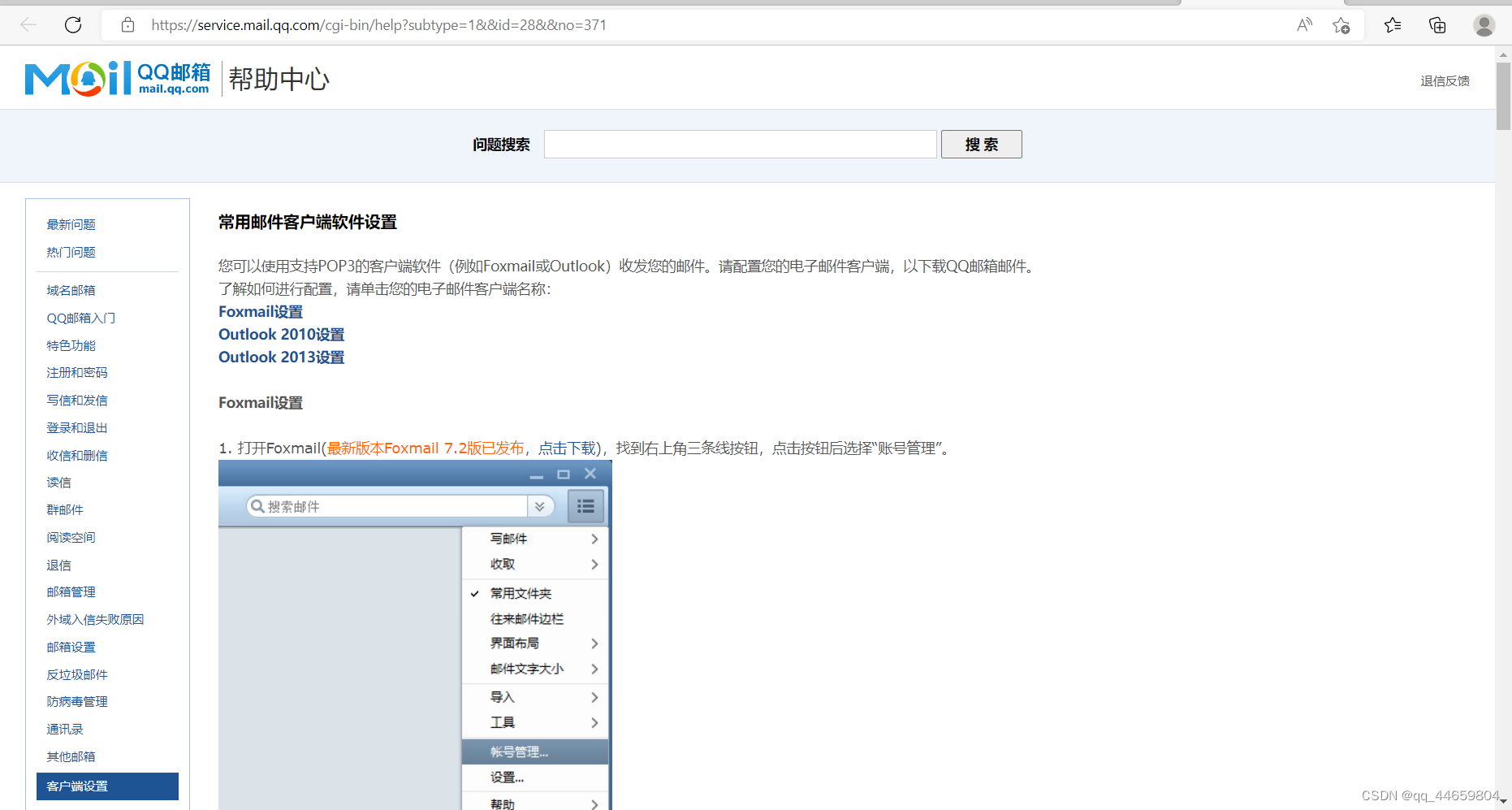The width and height of the screenshot is (1512, 810).
Task: Jump to Outlook 2013设置 link
Action: tap(282, 357)
